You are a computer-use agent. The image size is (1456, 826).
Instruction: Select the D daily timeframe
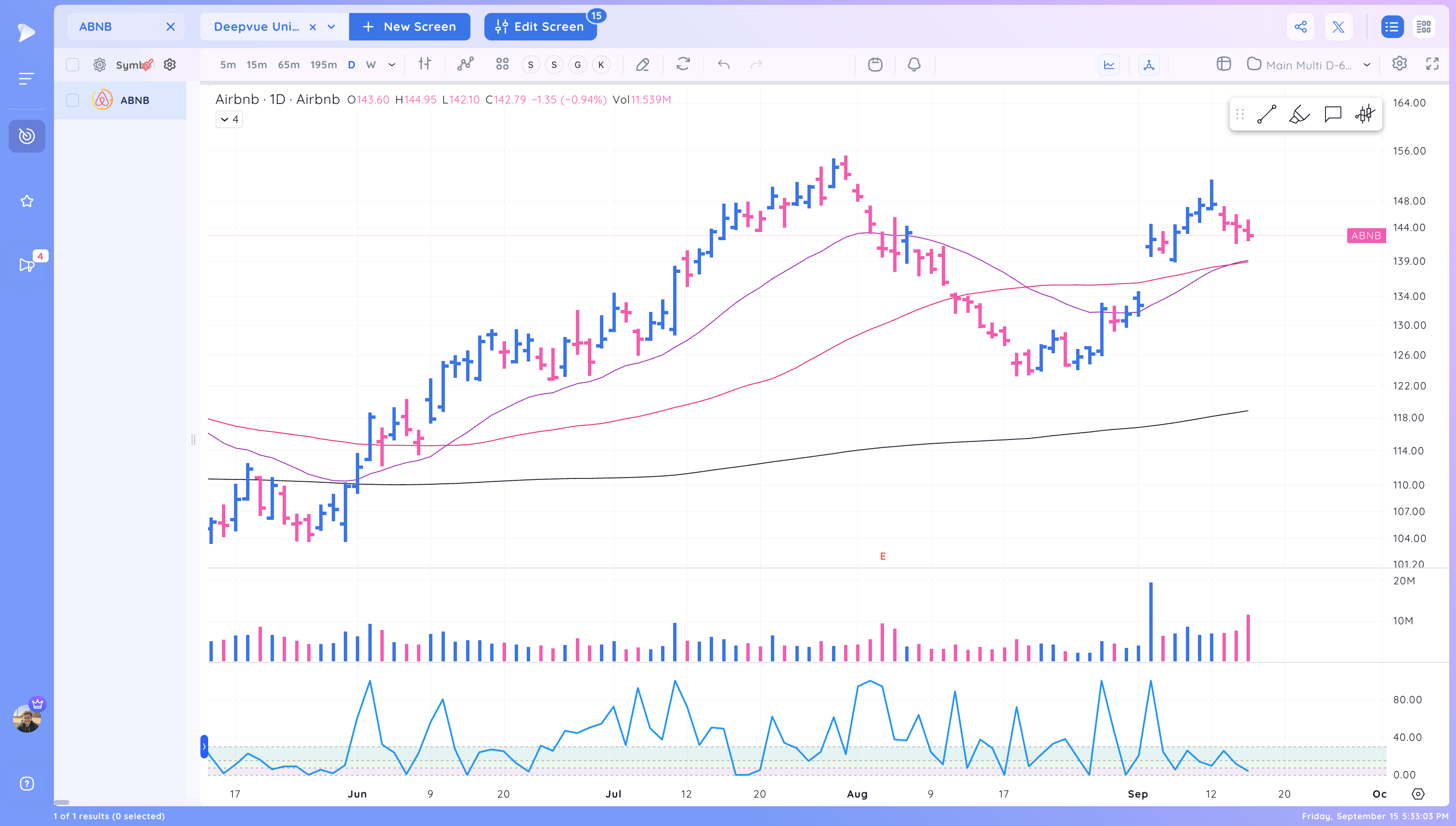click(x=351, y=65)
